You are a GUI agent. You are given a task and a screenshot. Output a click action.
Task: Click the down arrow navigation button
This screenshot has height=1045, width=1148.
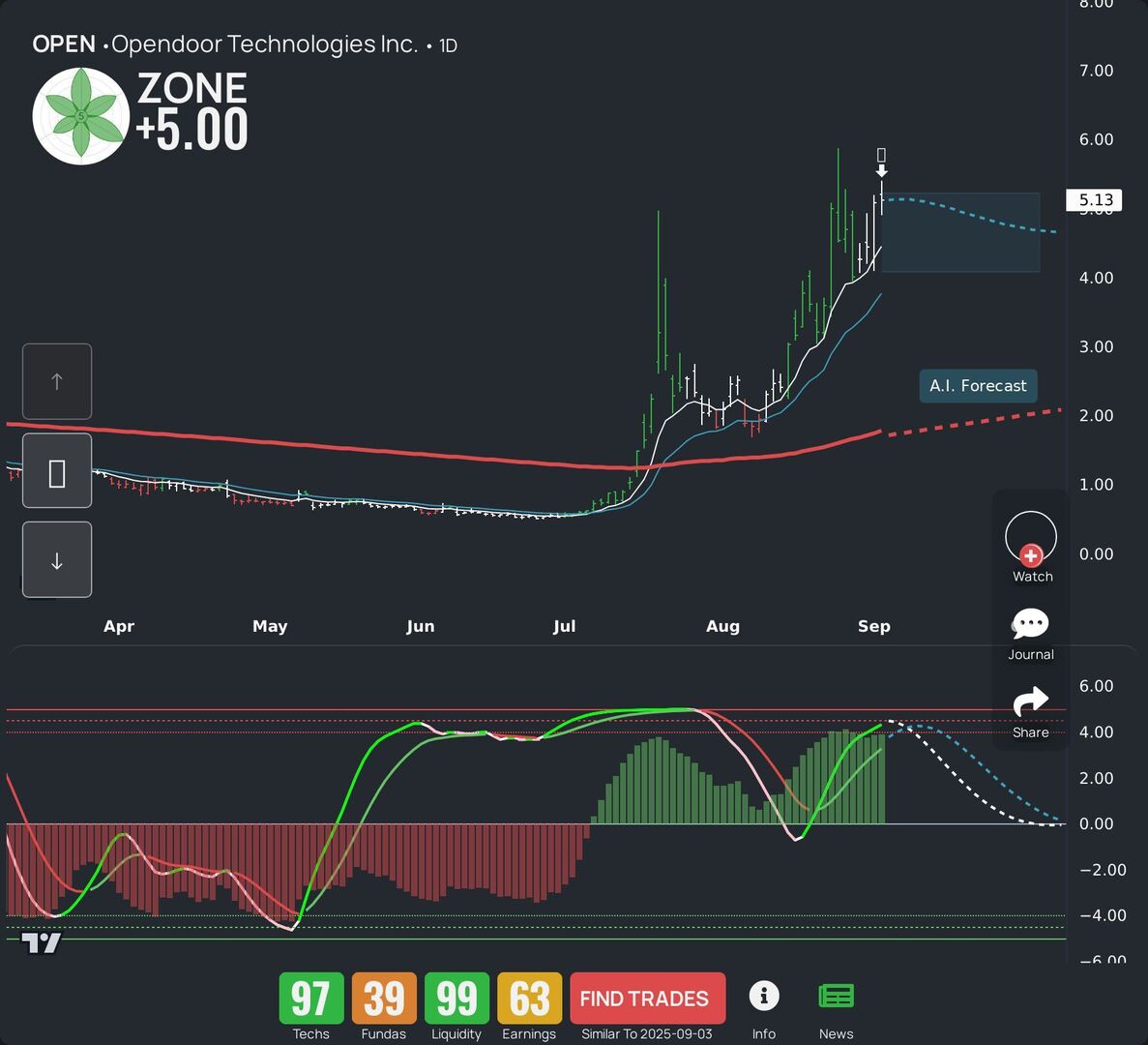coord(57,559)
